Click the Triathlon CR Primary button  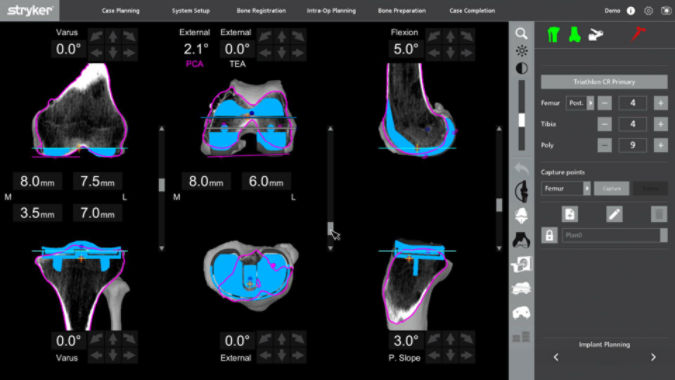[604, 82]
